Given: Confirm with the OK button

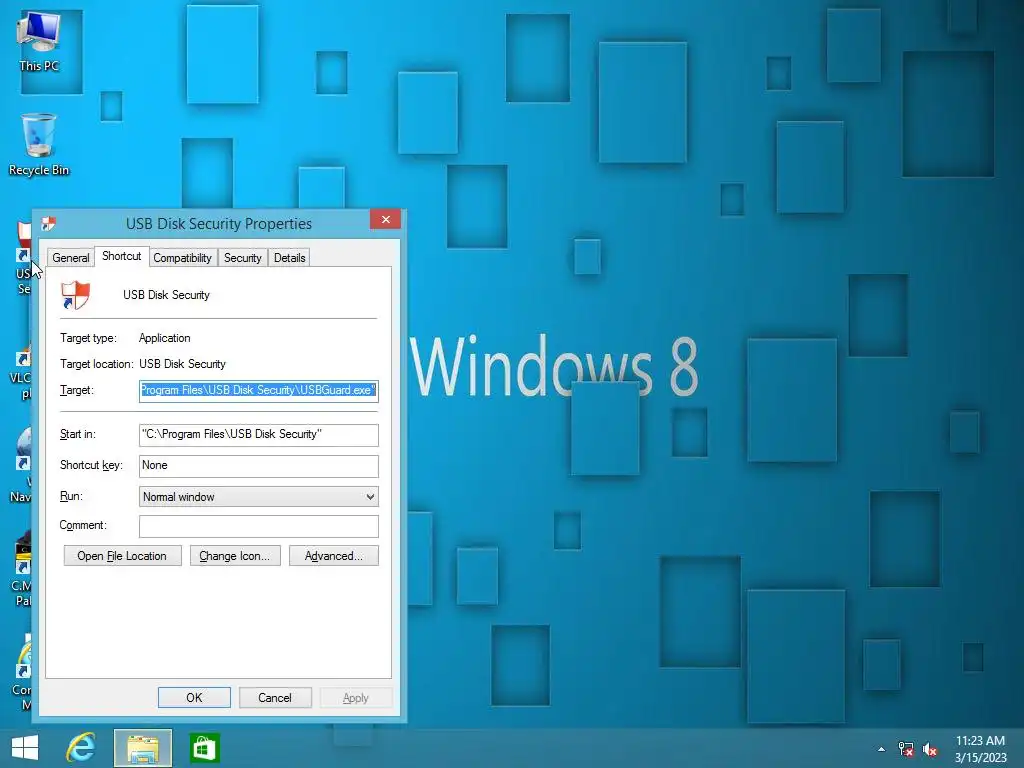Looking at the screenshot, I should (x=194, y=697).
